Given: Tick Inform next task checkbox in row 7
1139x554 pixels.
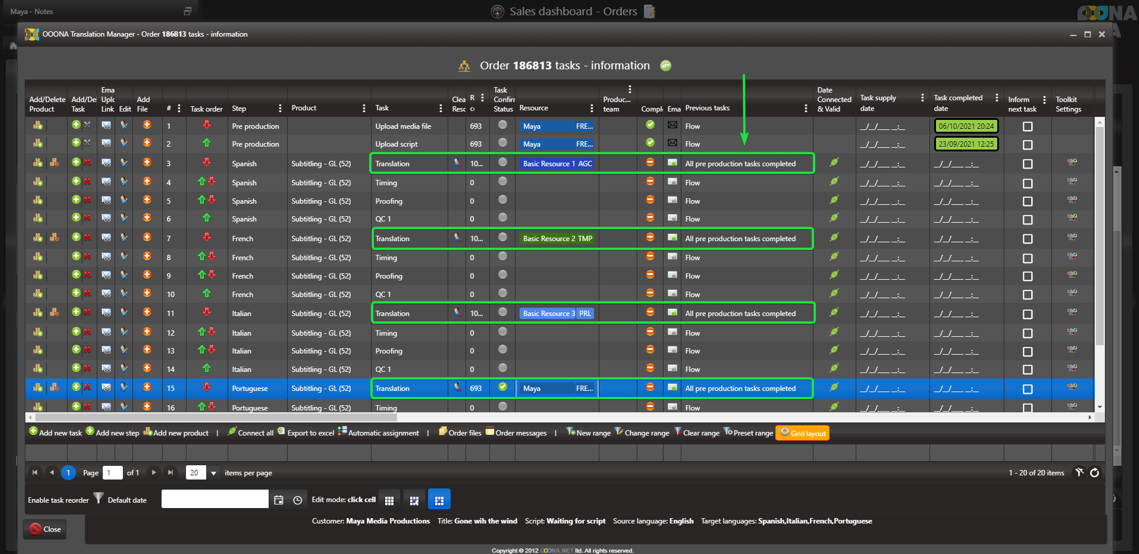Looking at the screenshot, I should click(1027, 239).
